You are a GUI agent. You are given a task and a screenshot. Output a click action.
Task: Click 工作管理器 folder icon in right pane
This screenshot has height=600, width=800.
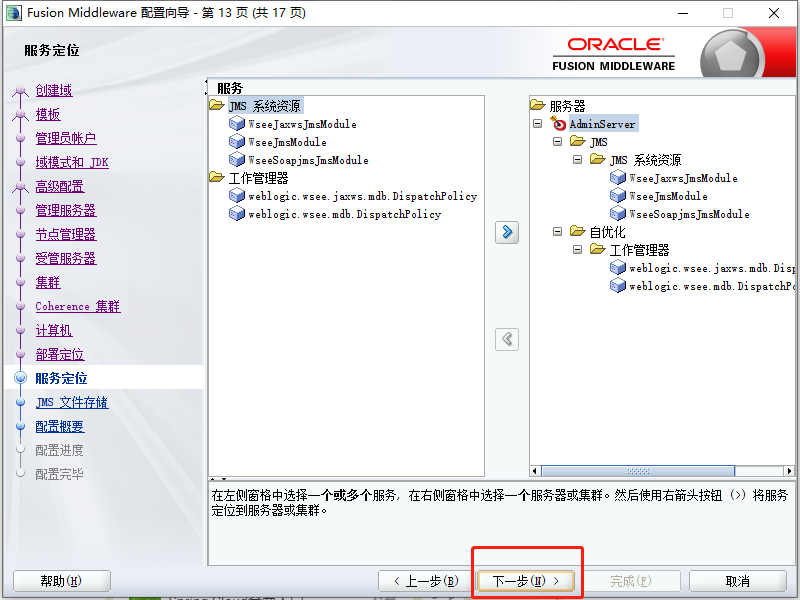point(597,249)
